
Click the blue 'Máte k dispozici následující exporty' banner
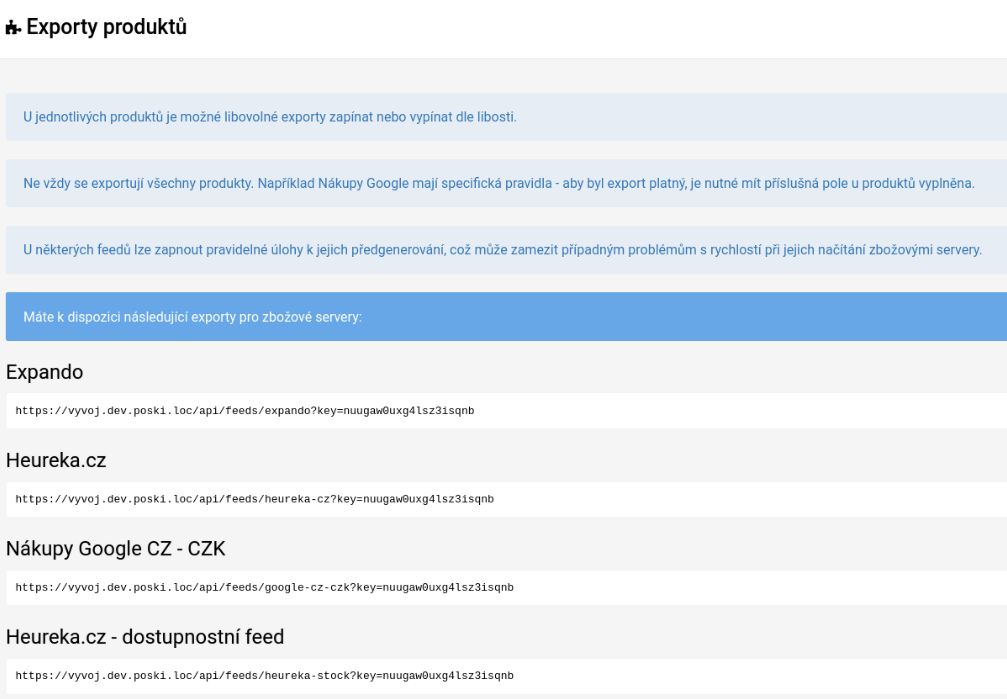point(507,317)
